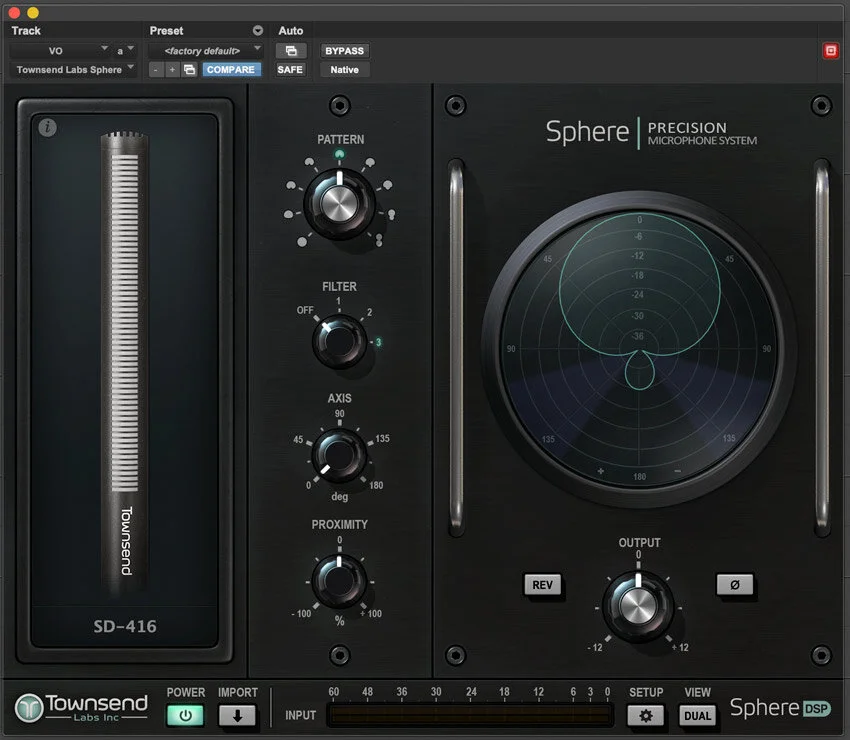This screenshot has height=740, width=850.
Task: Click the info icon on microphone display
Action: click(48, 127)
